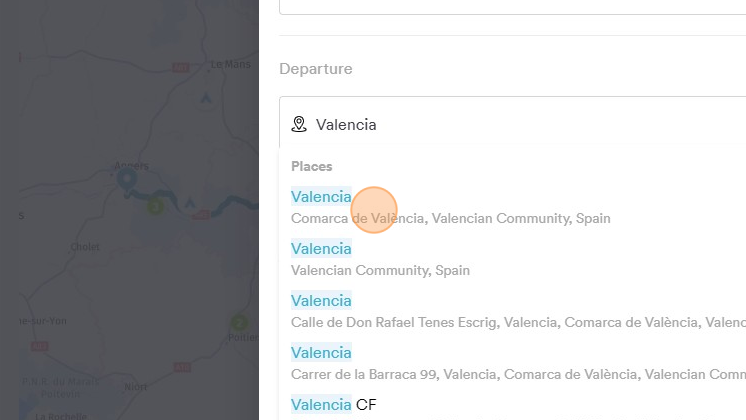Click the road shield marker near Le Mans
The width and height of the screenshot is (746, 420).
(x=180, y=68)
